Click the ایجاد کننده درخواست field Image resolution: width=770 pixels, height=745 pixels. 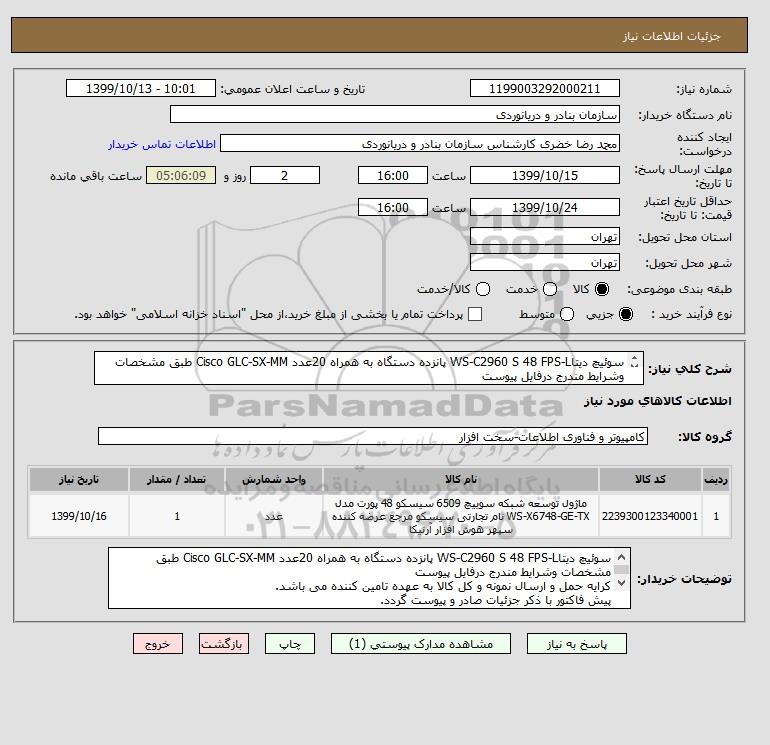pyautogui.click(x=420, y=144)
